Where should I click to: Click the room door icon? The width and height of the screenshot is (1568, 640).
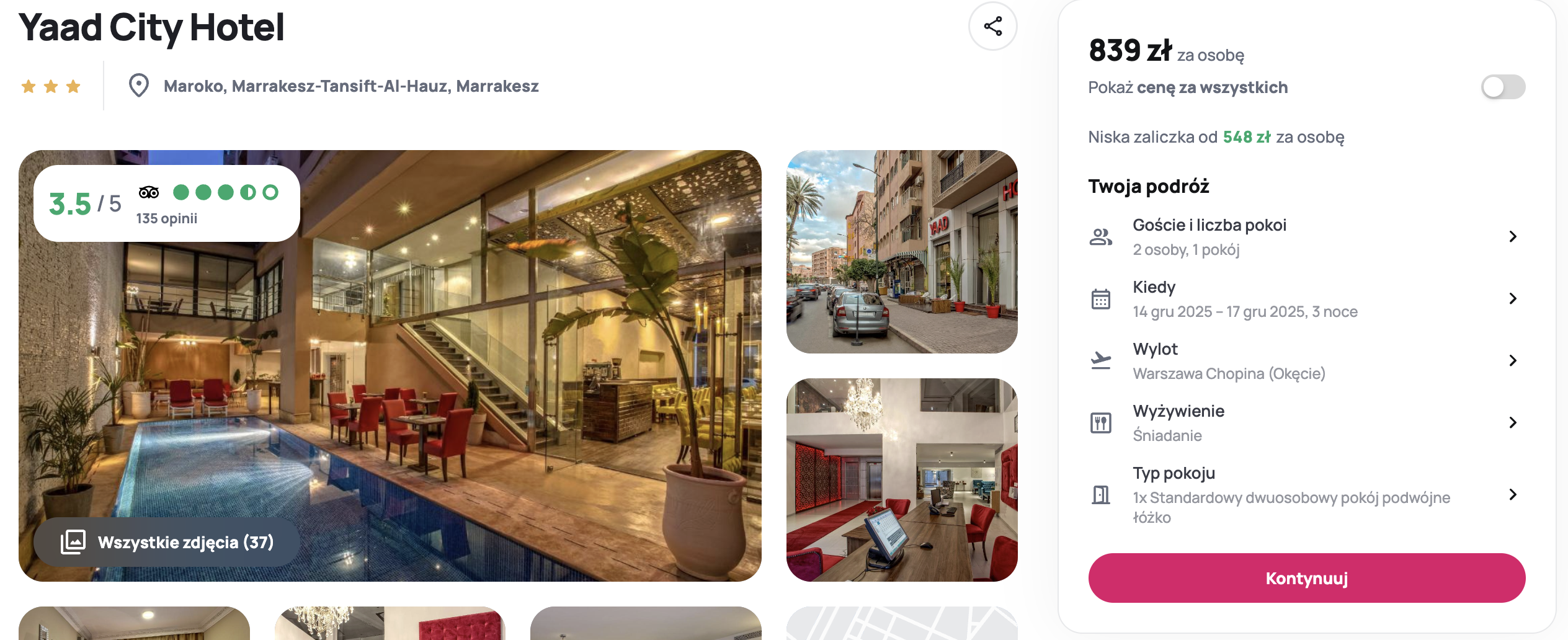(1100, 495)
